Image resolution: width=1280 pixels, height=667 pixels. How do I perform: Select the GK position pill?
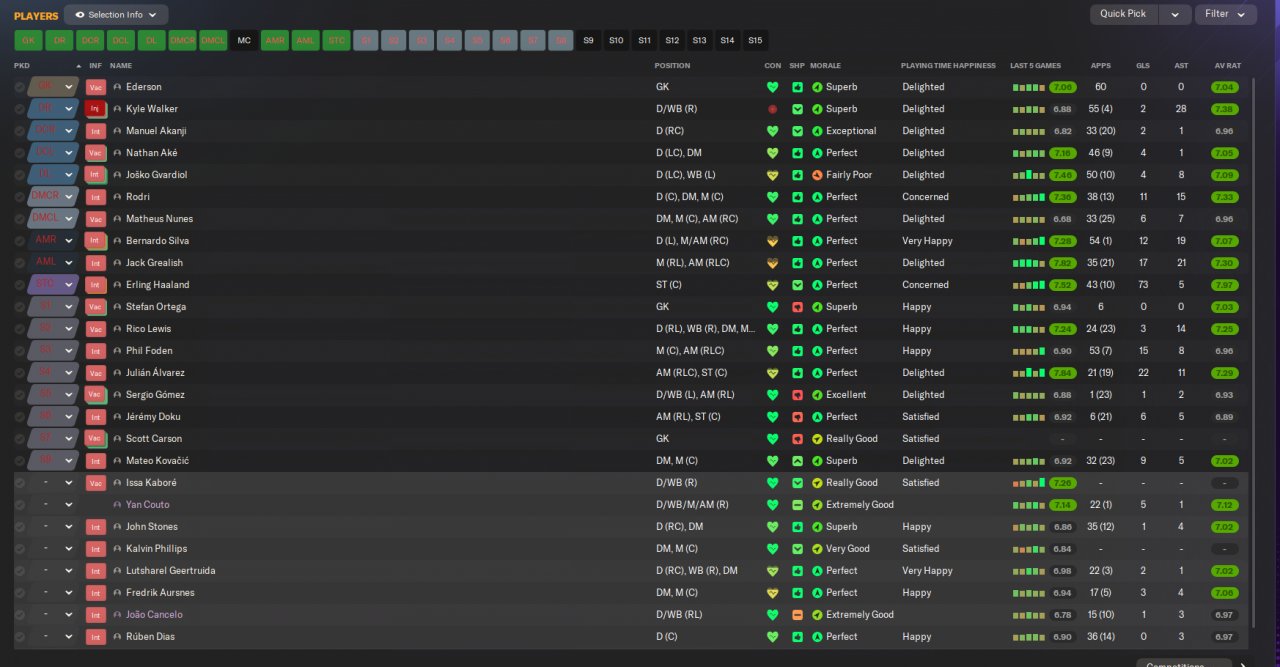(28, 40)
